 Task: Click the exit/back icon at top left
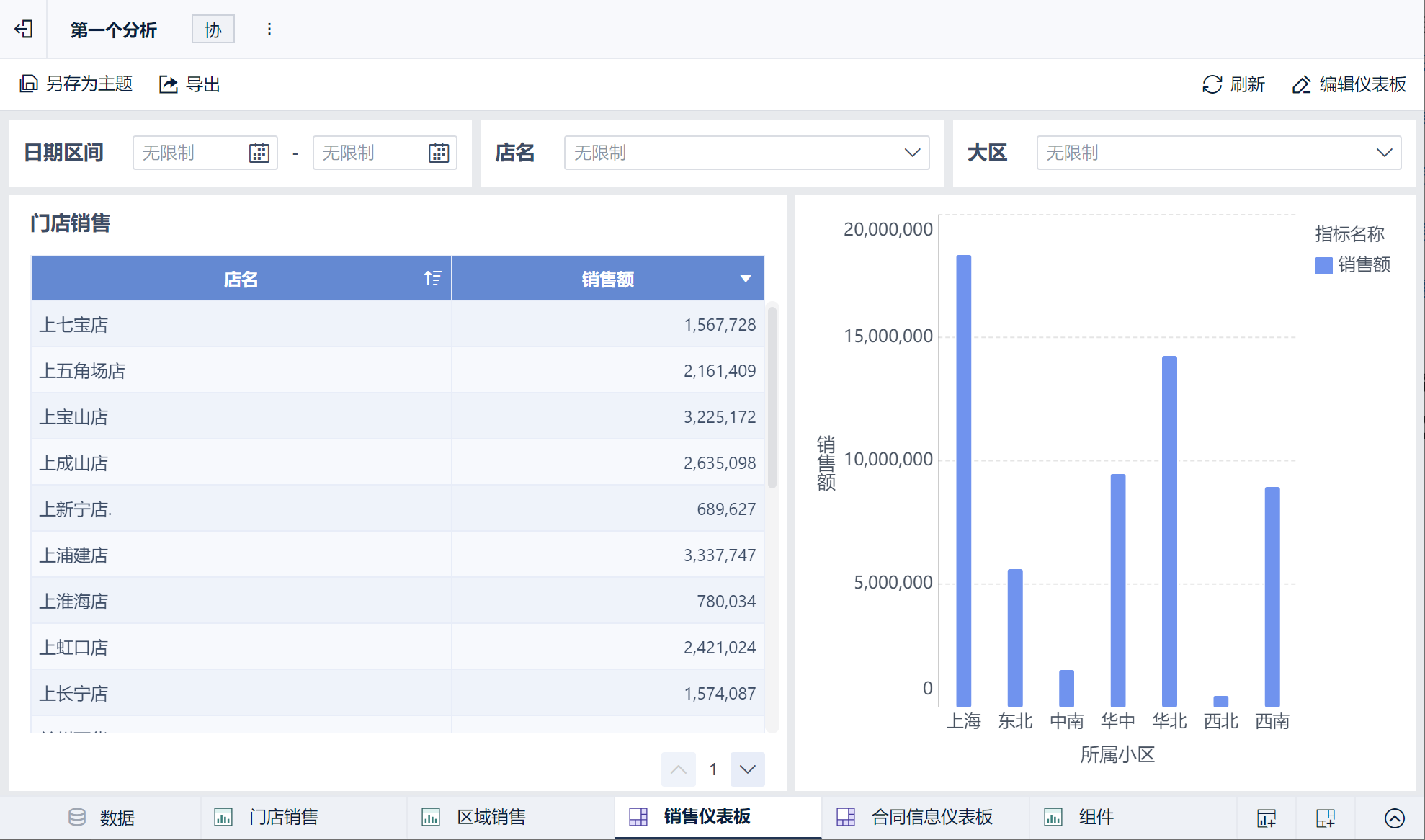tap(24, 30)
